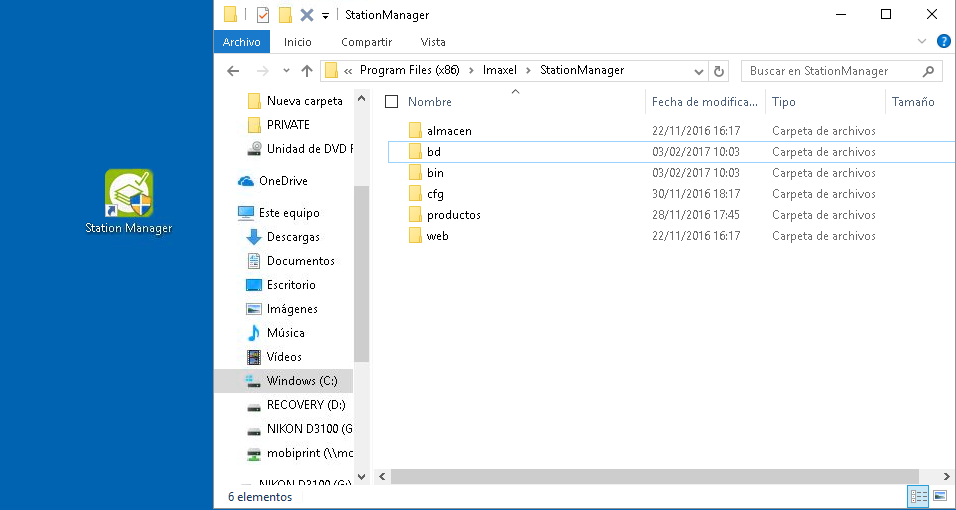
Task: Open the Archivo menu tab
Action: [x=241, y=42]
